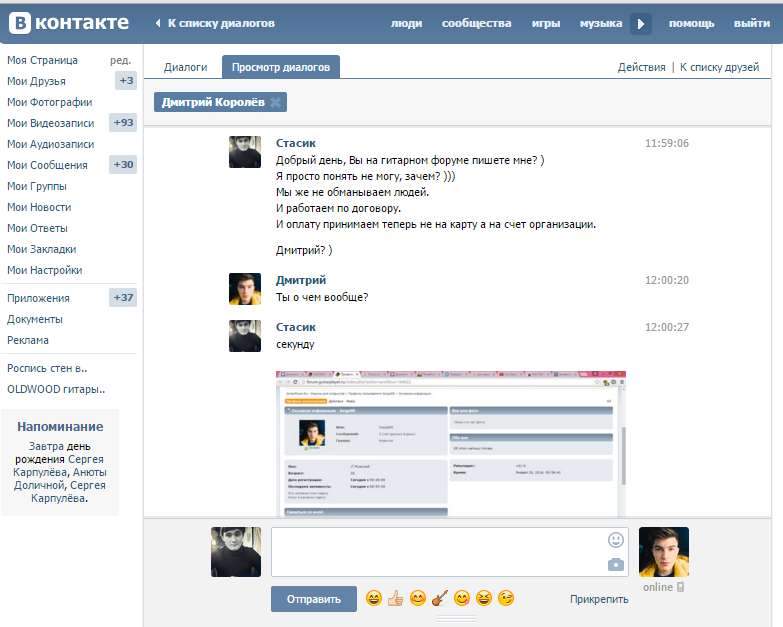Open Мои Аудиозаписи
The height and width of the screenshot is (627, 783).
pos(50,144)
